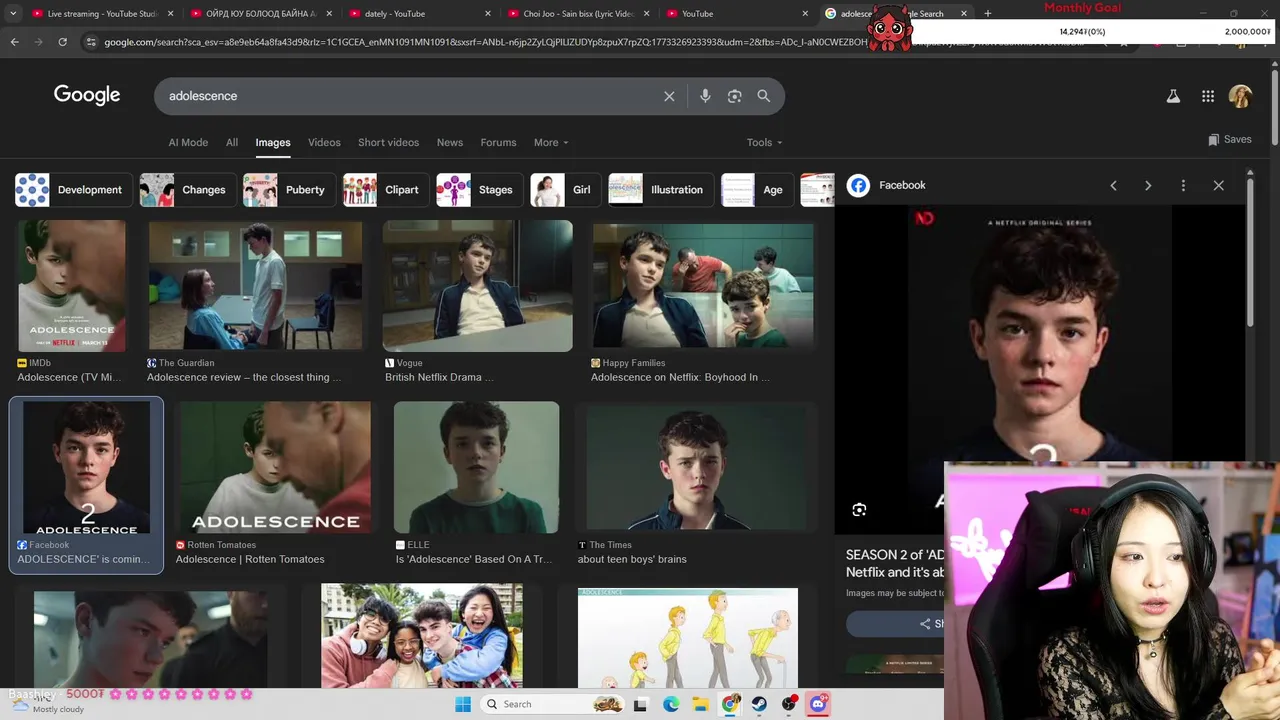
Task: Open Discord from taskbar
Action: tap(818, 704)
